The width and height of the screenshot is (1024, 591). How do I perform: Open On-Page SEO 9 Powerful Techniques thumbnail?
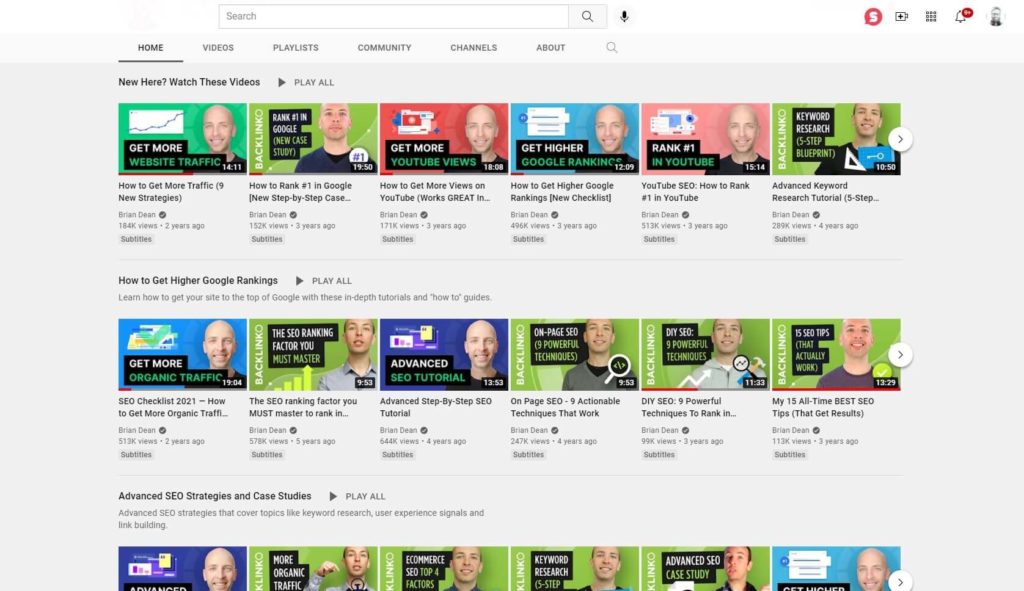coord(575,355)
